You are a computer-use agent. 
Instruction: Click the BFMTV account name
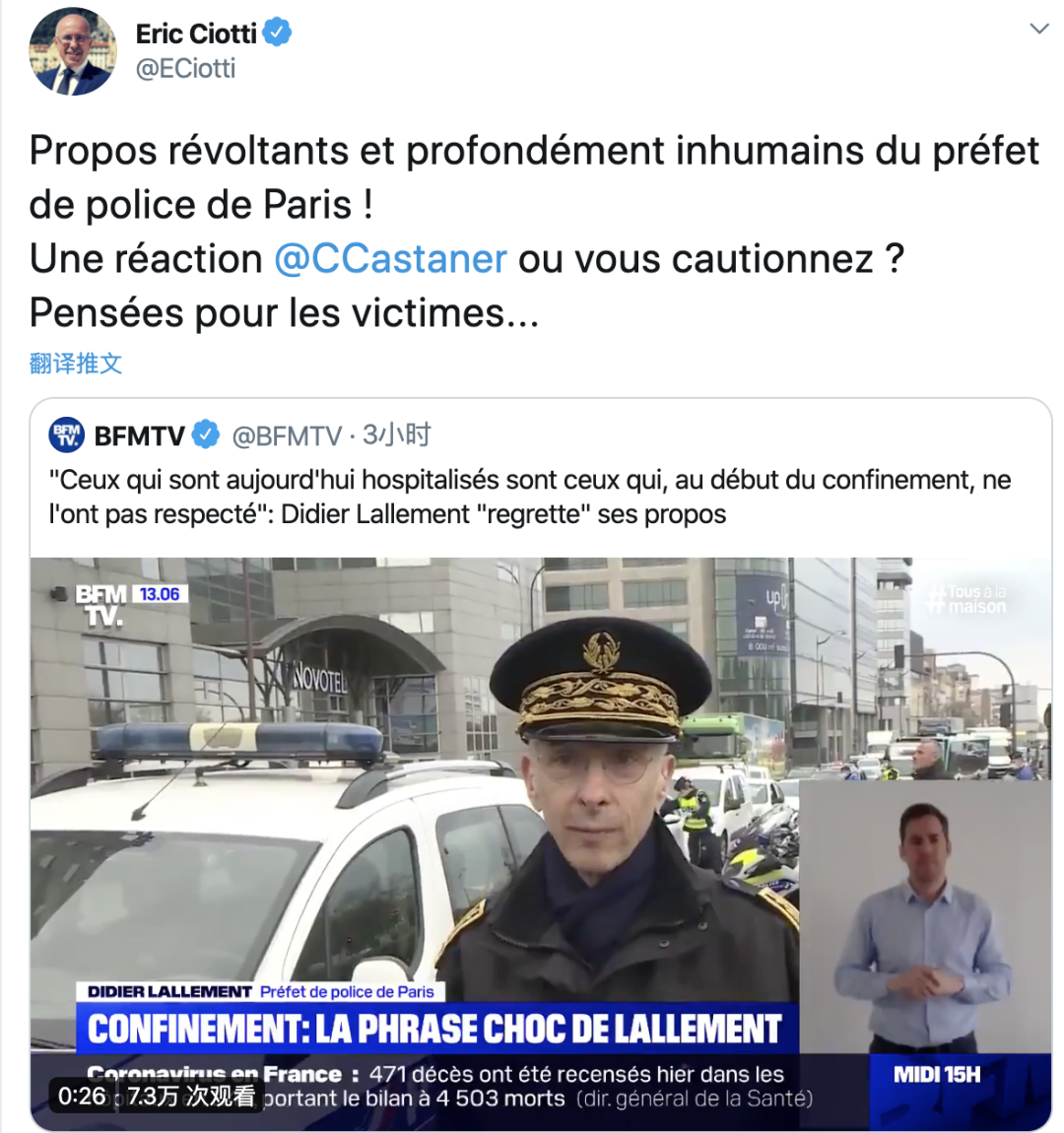click(x=140, y=435)
